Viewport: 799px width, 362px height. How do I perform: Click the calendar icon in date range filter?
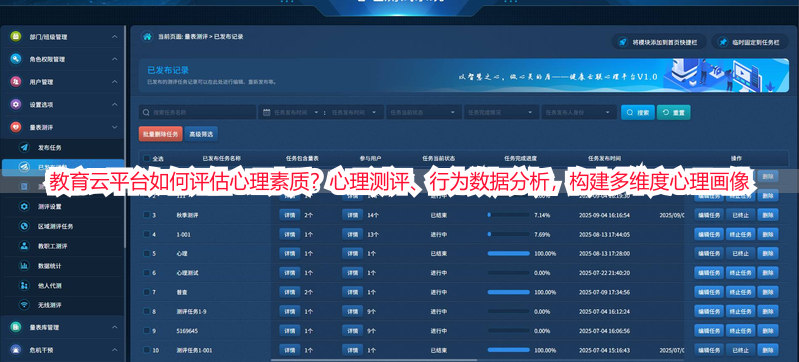pos(266,112)
